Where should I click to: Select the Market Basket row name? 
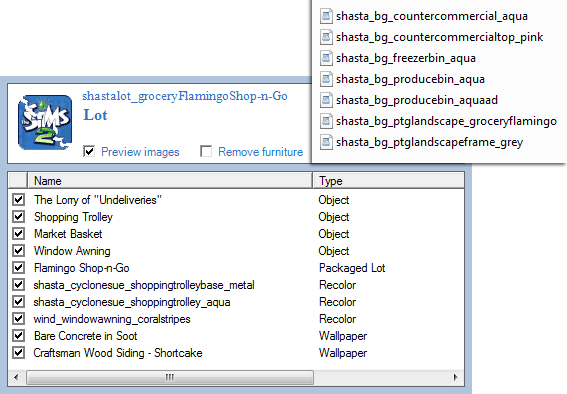[68, 234]
